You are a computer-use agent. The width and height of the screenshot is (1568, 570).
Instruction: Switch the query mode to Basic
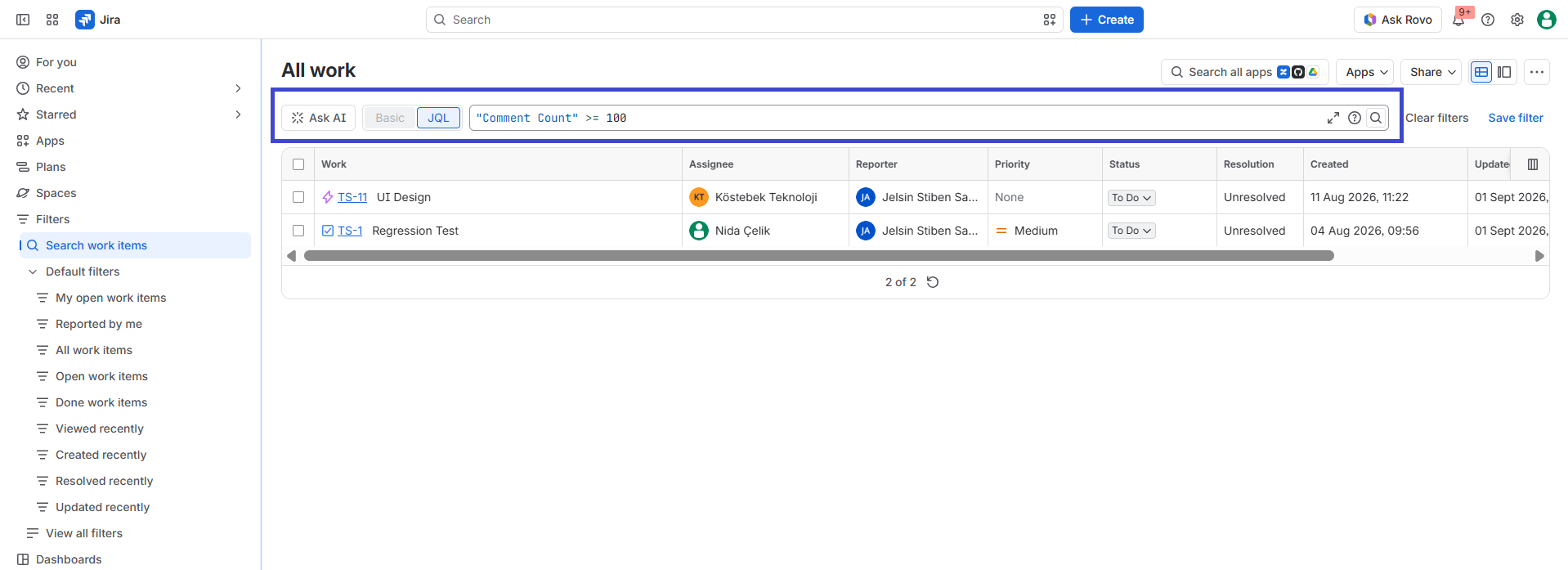point(390,118)
